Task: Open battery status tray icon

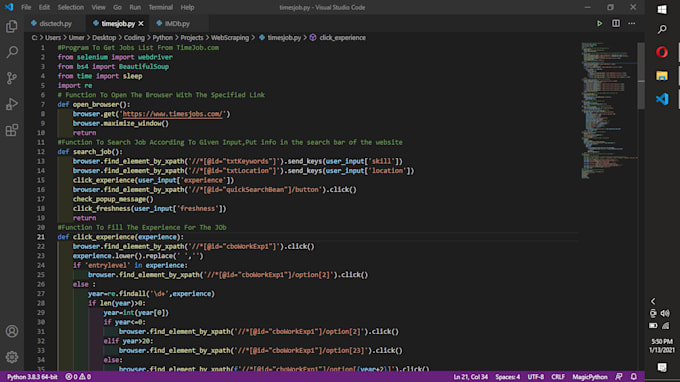Action: (653, 325)
